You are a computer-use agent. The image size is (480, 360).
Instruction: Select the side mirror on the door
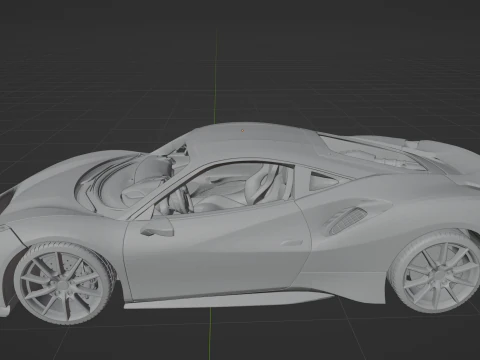(158, 227)
